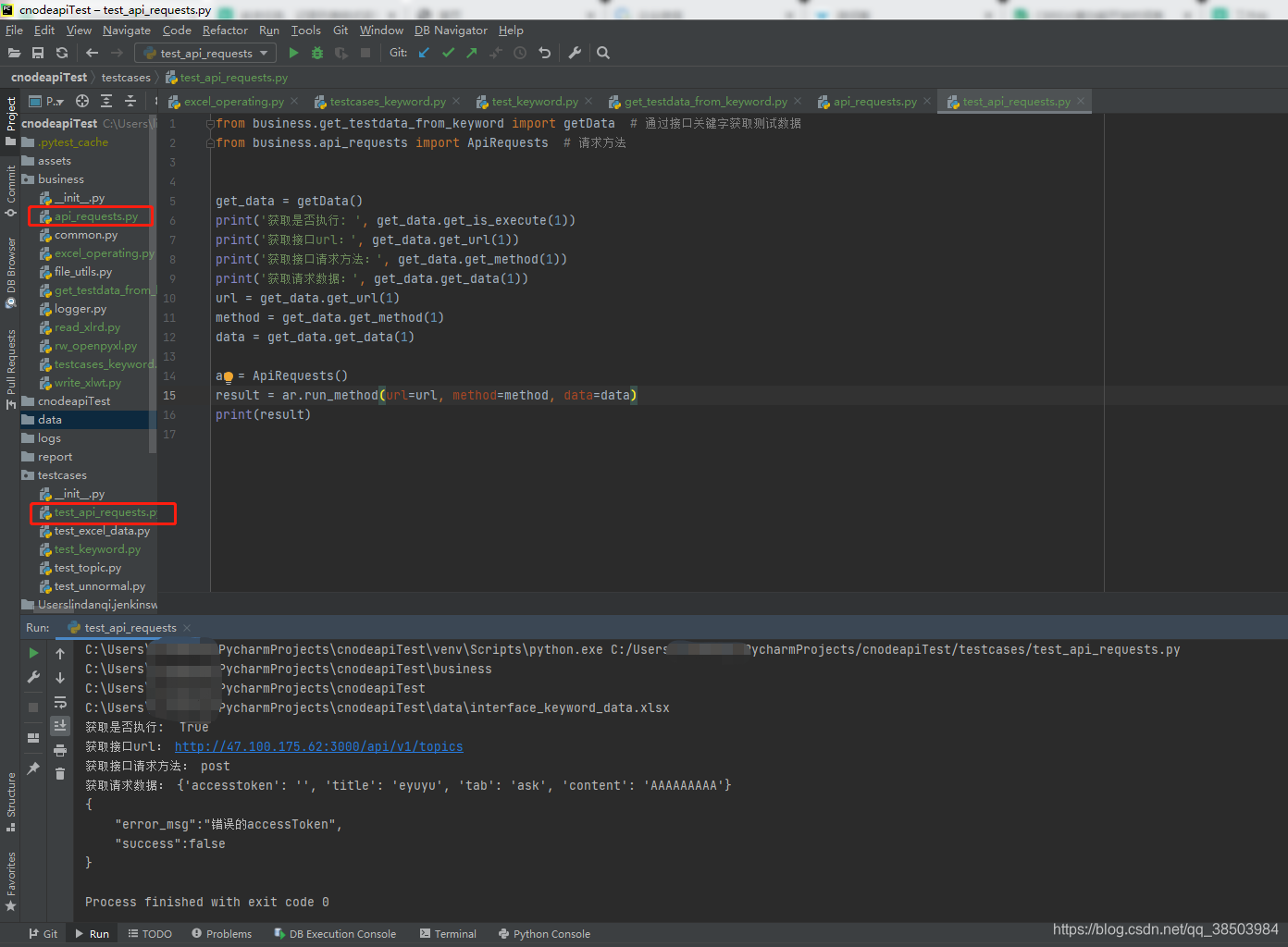The image size is (1288, 947).
Task: Select logger.py in the project tree
Action: click(80, 309)
